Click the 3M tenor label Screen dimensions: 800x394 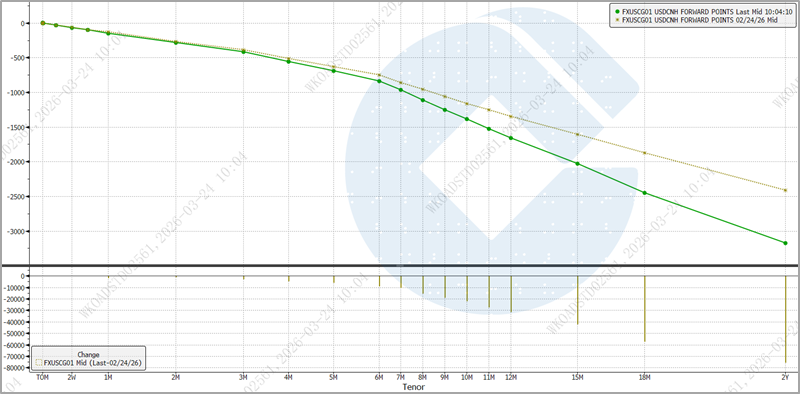click(x=243, y=378)
